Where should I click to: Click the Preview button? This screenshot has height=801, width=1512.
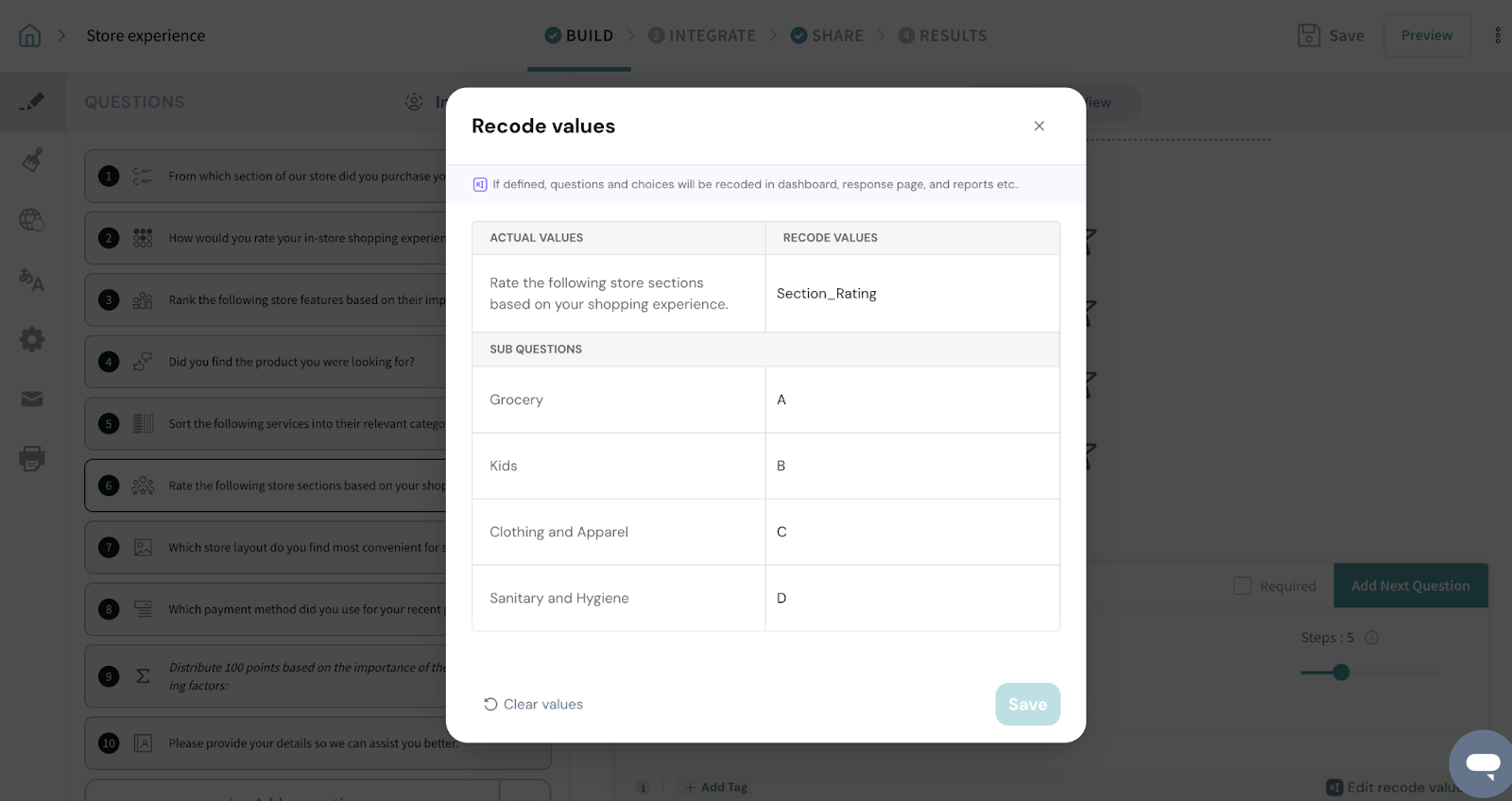coord(1427,36)
